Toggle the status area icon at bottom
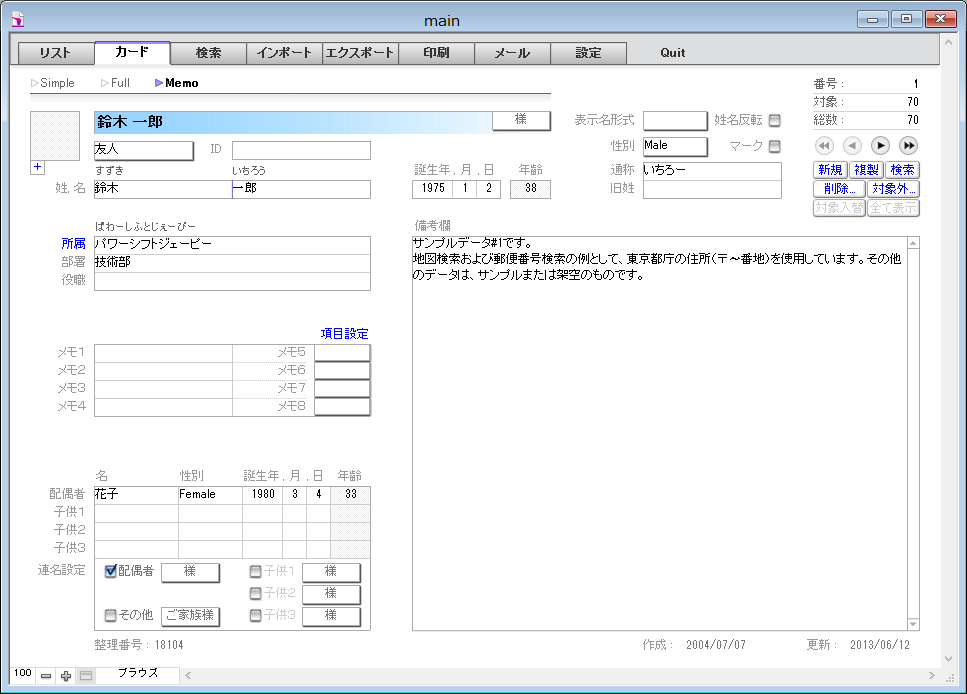Screen dimensions: 967x694 tap(86, 676)
